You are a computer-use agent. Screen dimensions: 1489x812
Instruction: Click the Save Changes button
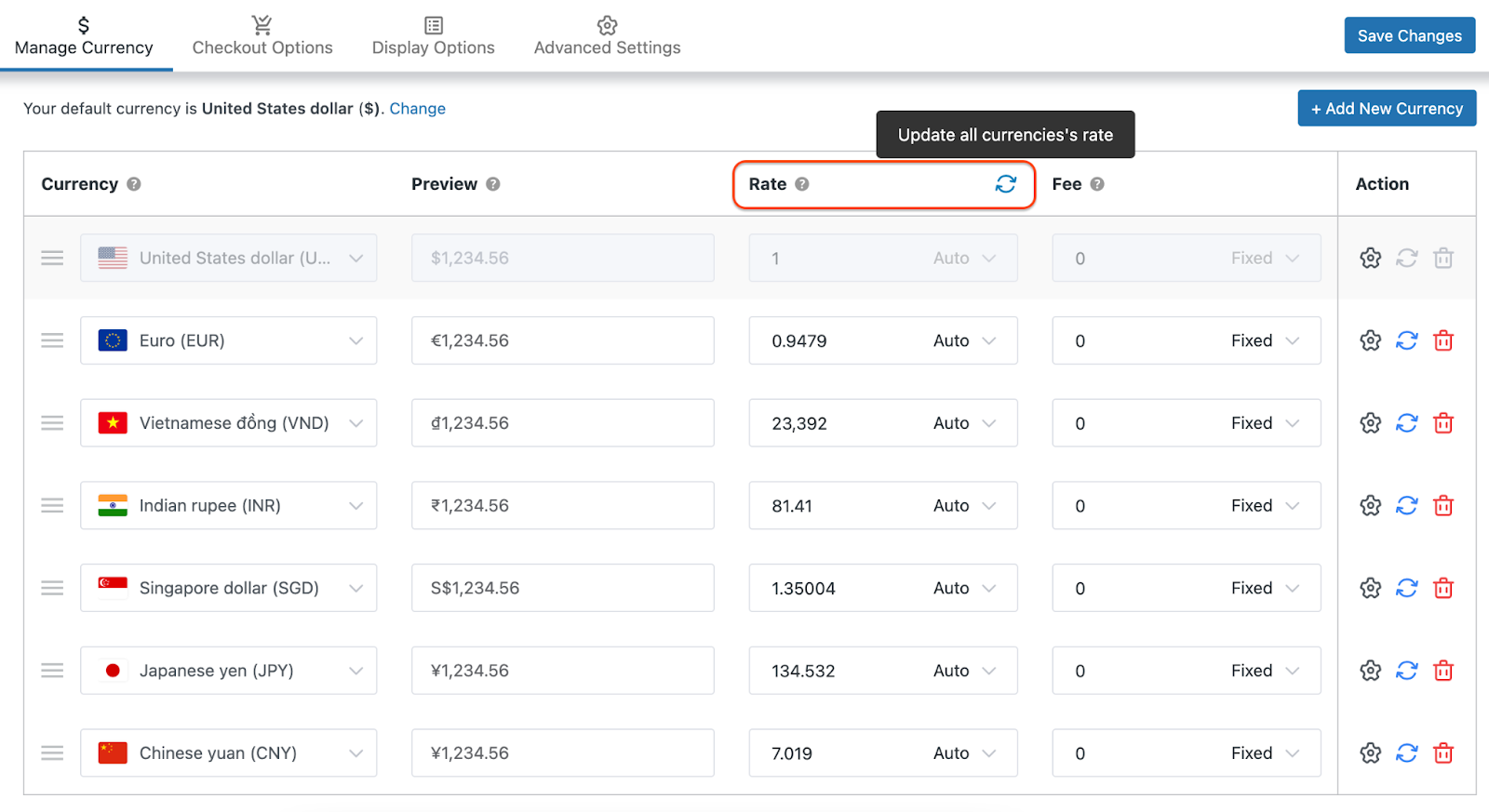[1409, 35]
